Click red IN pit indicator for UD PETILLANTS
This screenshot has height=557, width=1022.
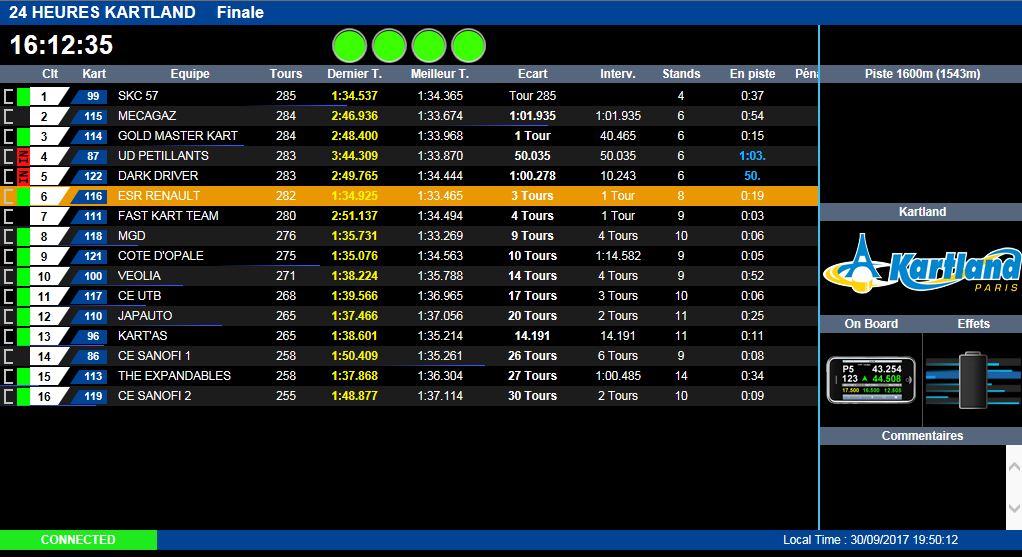pyautogui.click(x=23, y=156)
